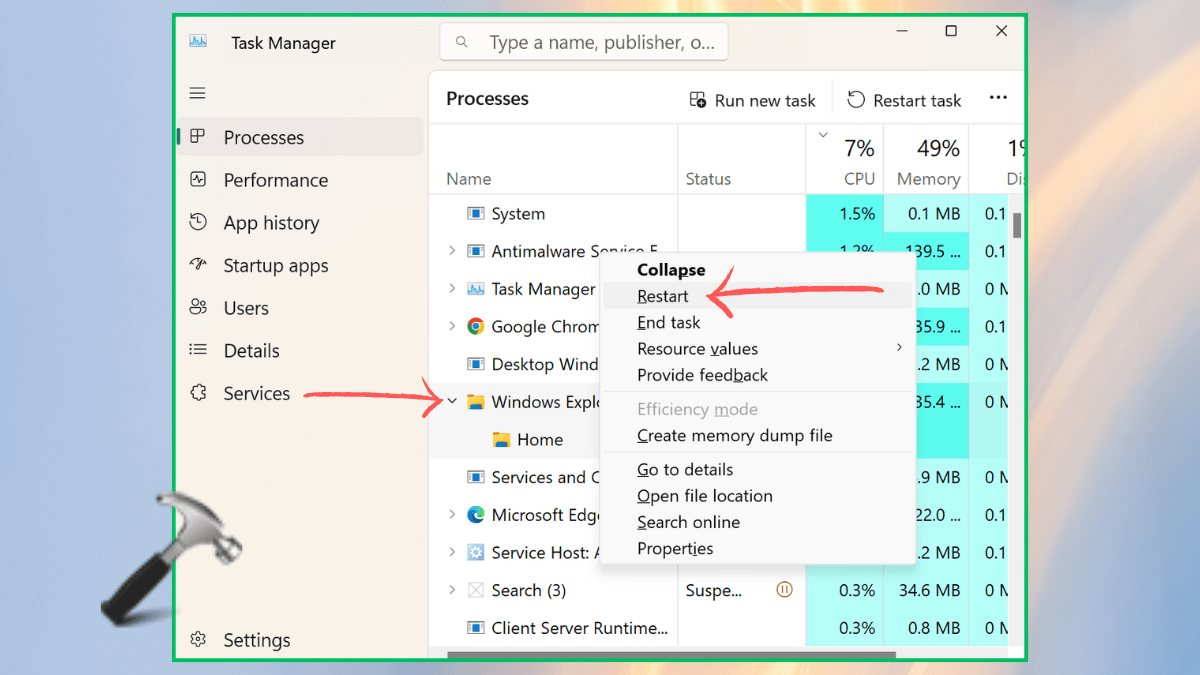Collapse the Windows Explorer tree chevron

point(453,401)
